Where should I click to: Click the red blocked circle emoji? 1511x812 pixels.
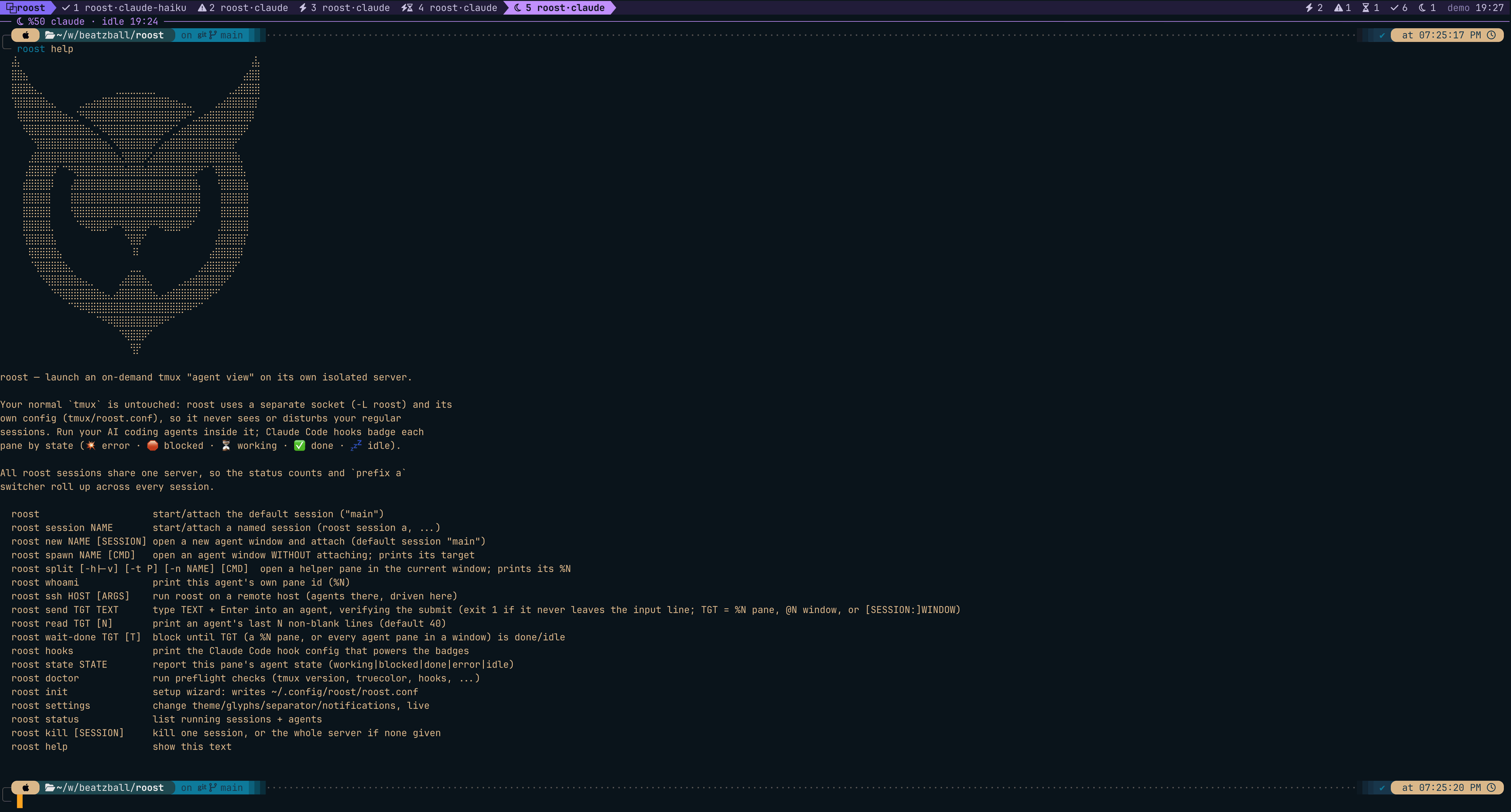(x=153, y=446)
